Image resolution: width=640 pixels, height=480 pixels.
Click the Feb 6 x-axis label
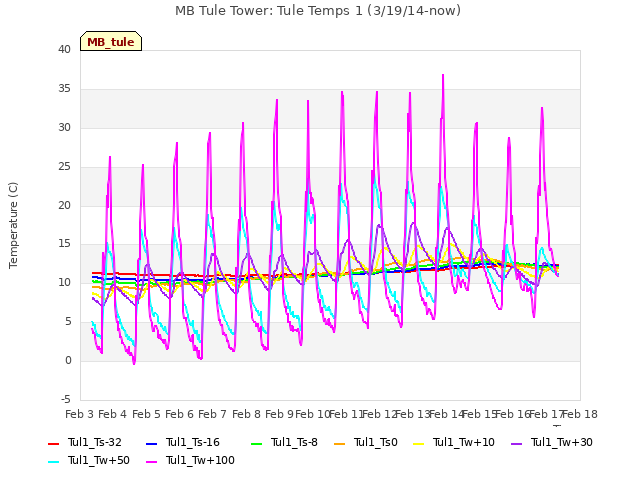(180, 414)
